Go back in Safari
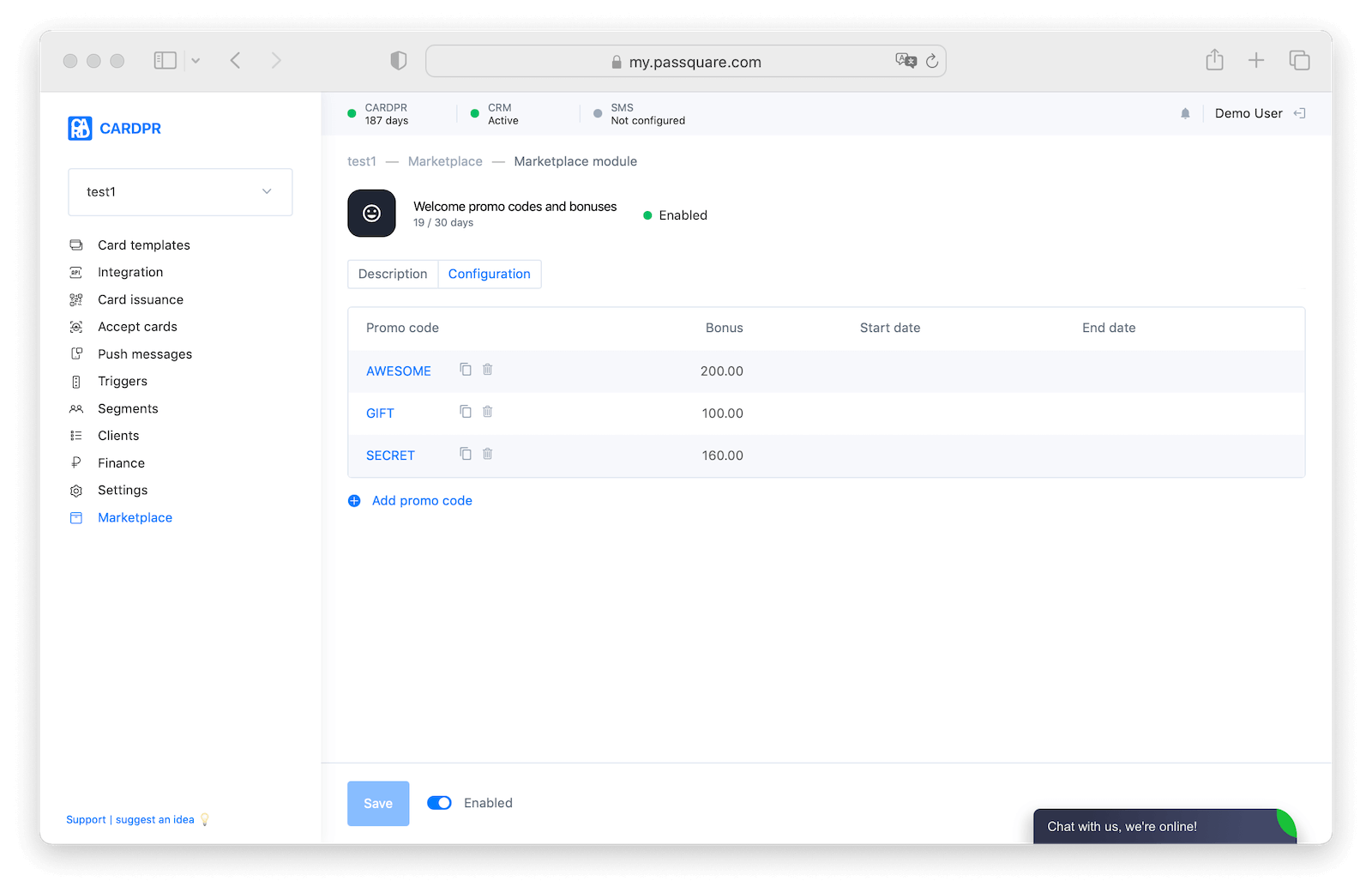The image size is (1372, 893). (x=235, y=60)
